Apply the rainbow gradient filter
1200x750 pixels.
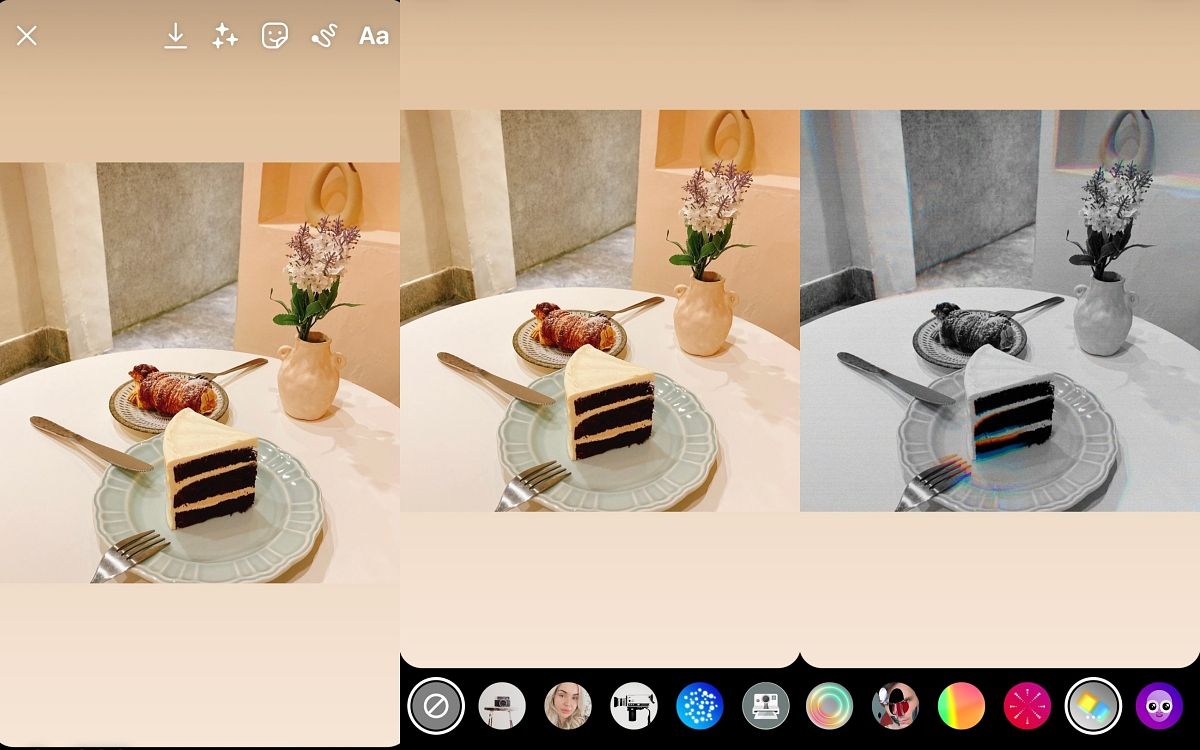tap(961, 706)
